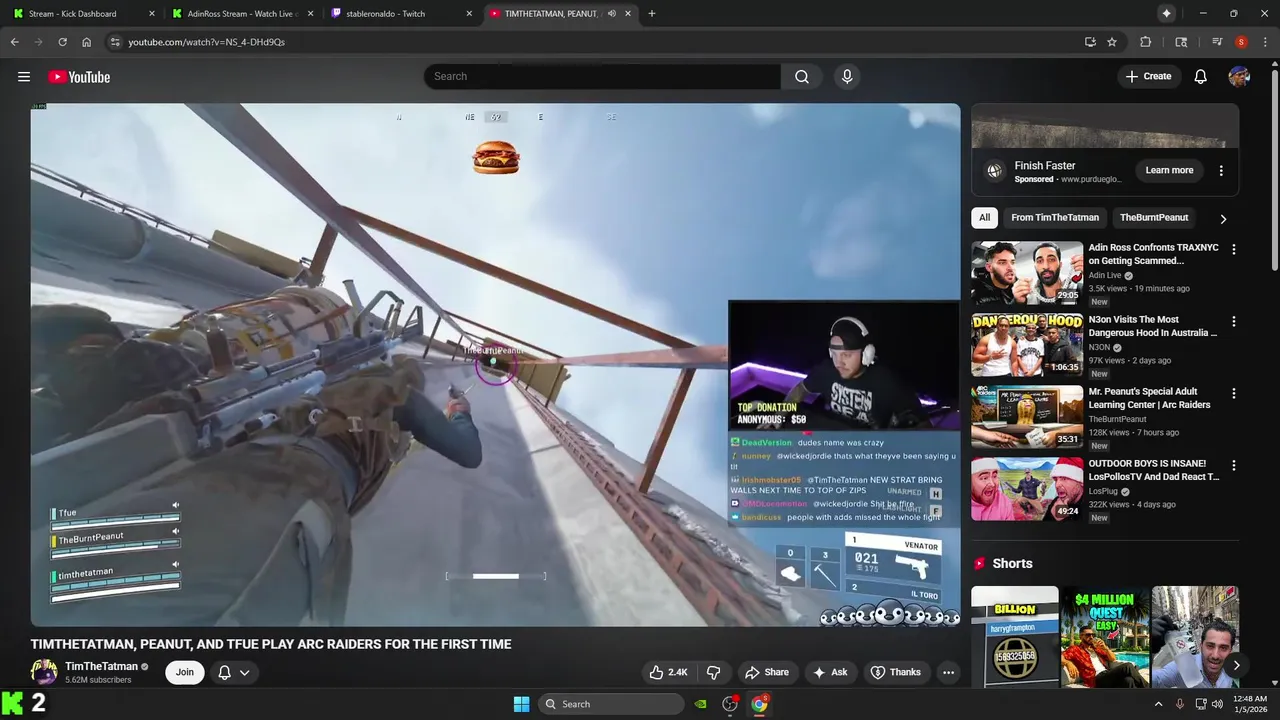Open YouTube notifications bell
The image size is (1280, 720).
[x=1201, y=77]
